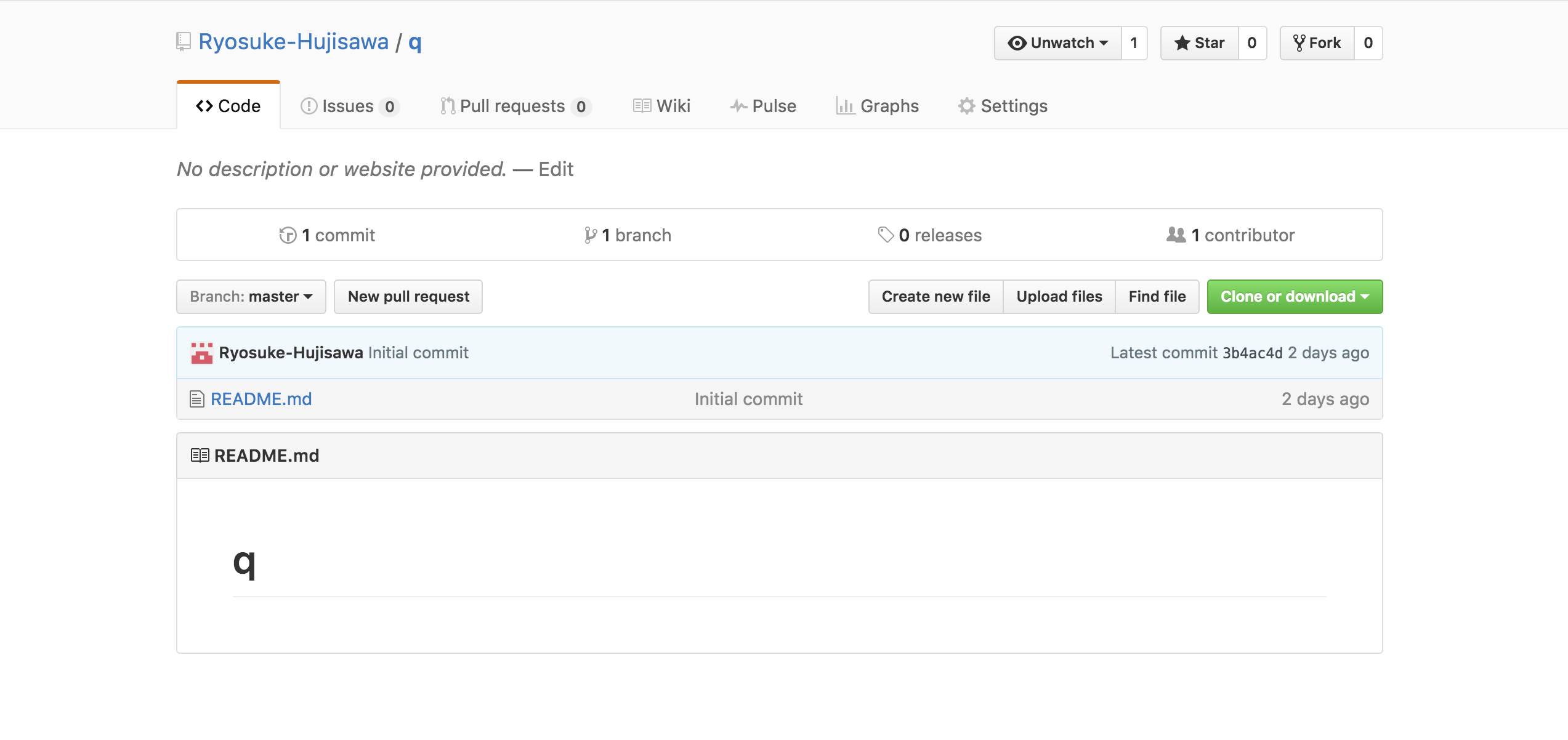Open the Branch: master dropdown
1568x740 pixels.
251,297
